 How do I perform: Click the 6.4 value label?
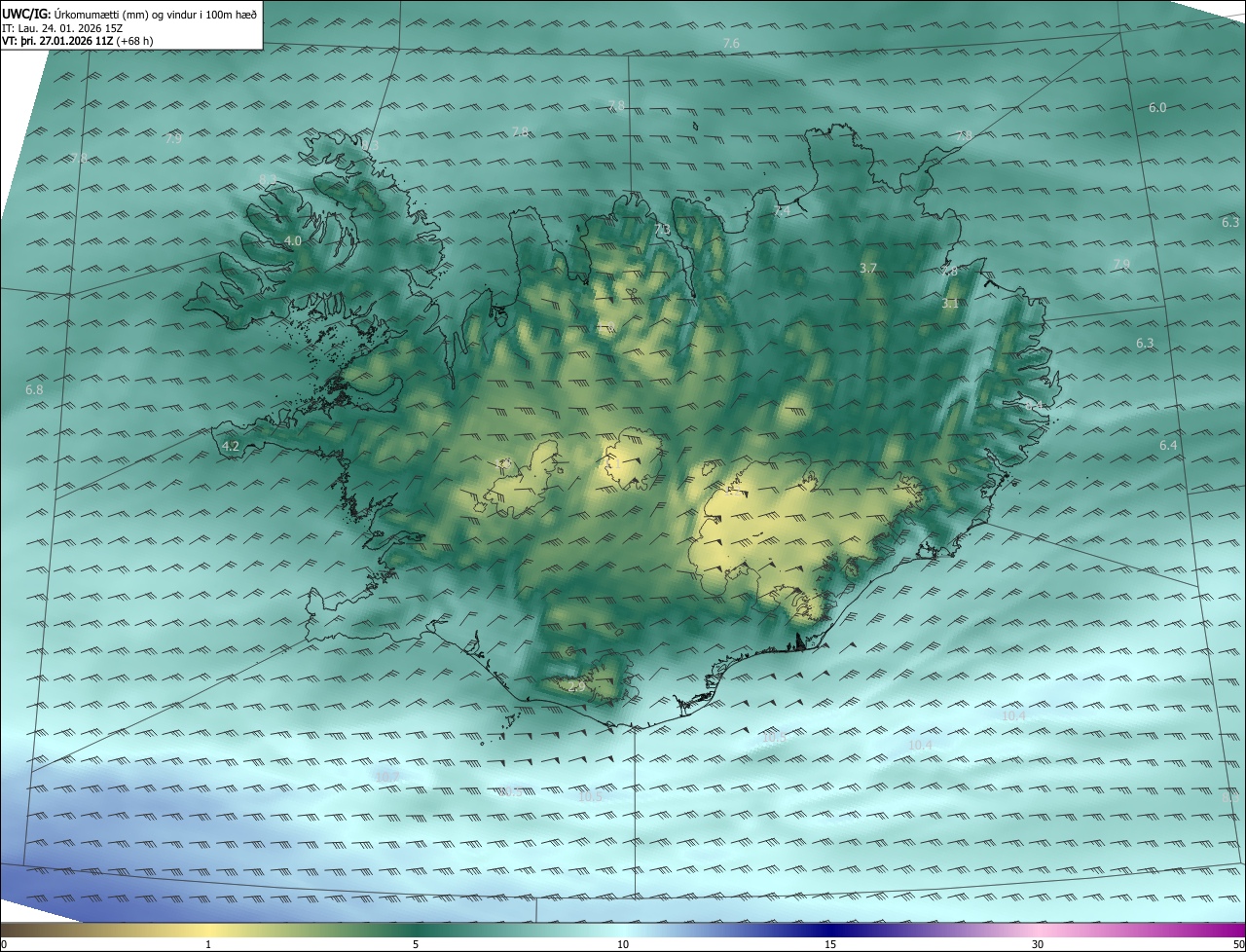(x=1168, y=445)
